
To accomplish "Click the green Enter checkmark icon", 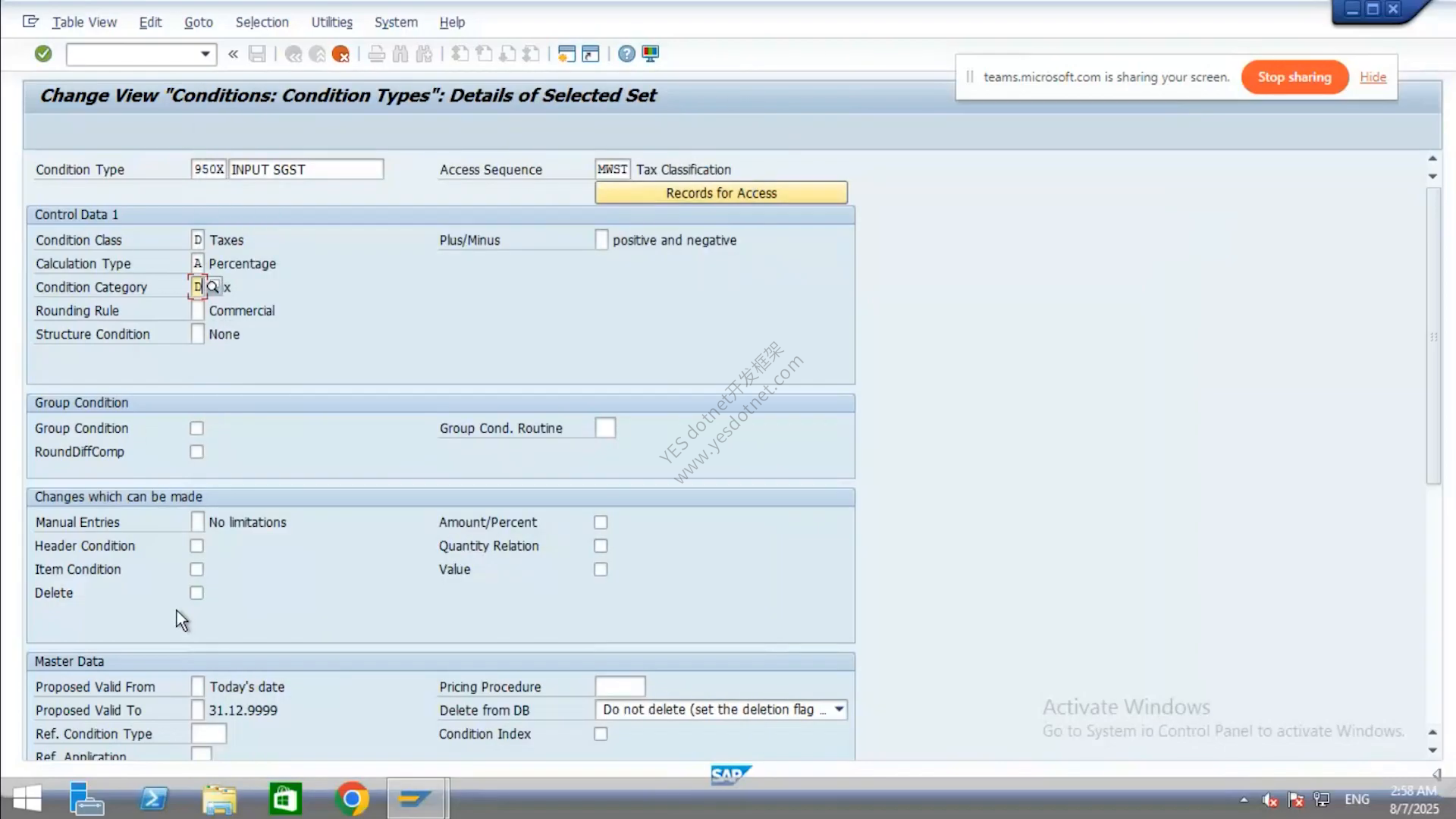I will [43, 54].
